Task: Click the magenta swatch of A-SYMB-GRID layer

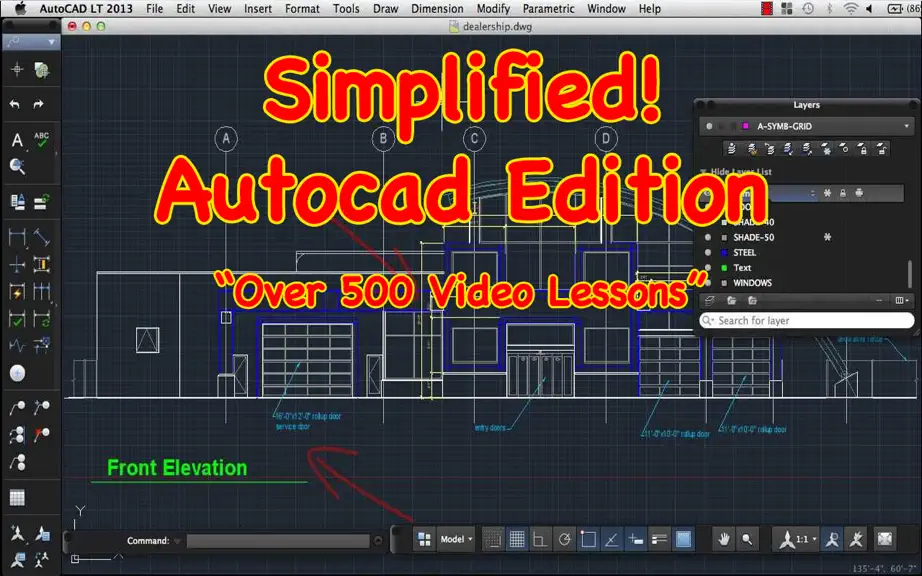Action: pyautogui.click(x=746, y=126)
